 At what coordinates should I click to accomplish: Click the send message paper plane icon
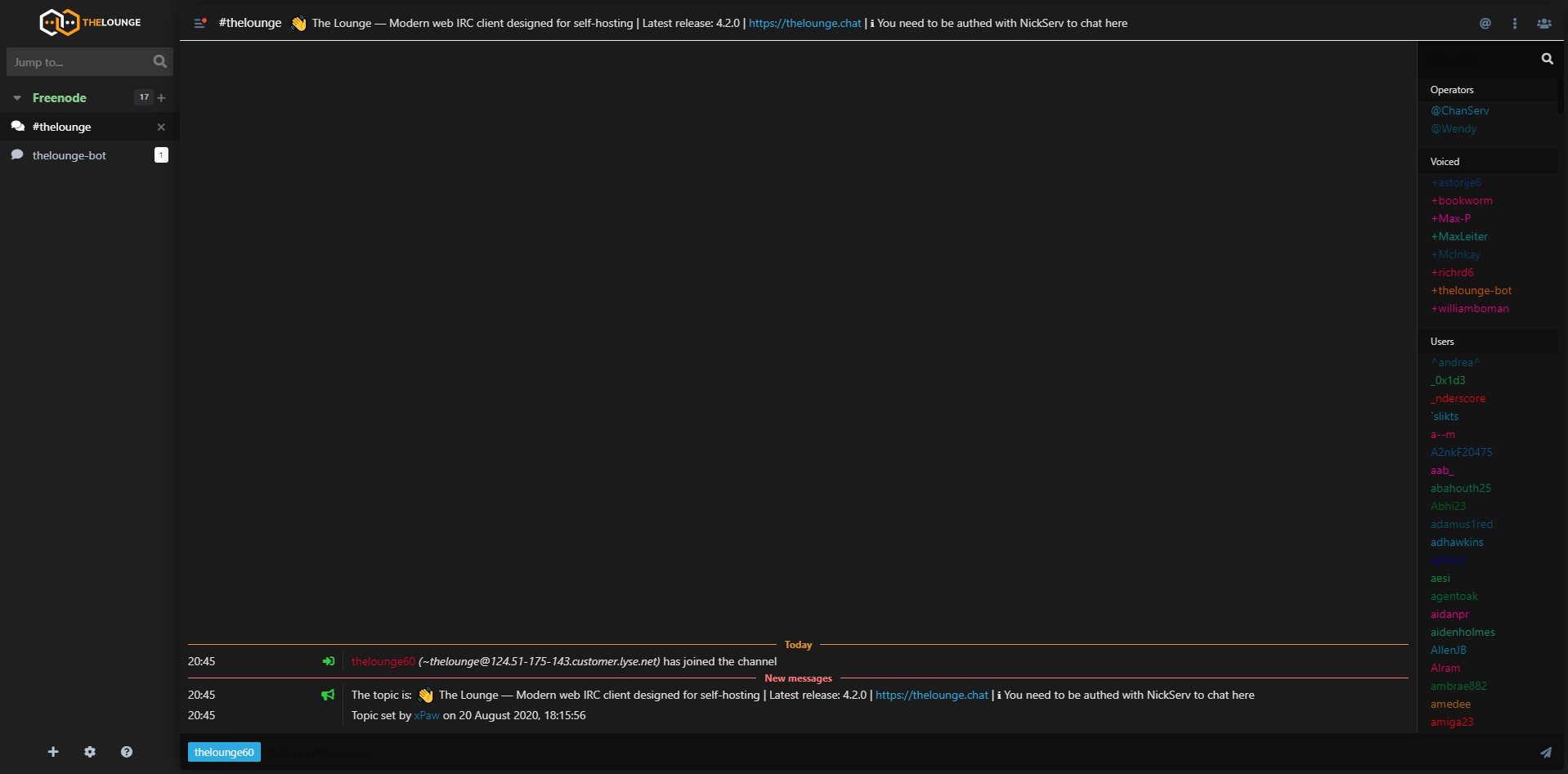(1545, 752)
